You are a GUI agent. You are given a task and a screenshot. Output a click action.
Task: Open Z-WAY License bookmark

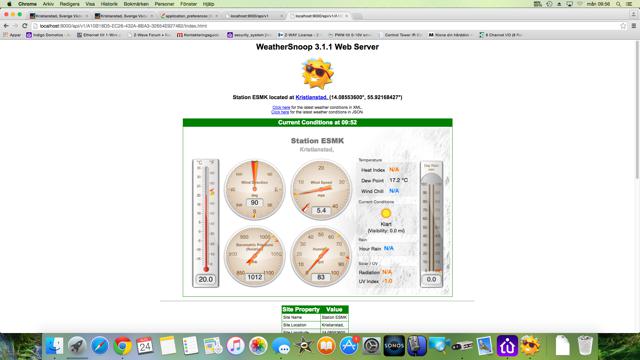tap(299, 35)
